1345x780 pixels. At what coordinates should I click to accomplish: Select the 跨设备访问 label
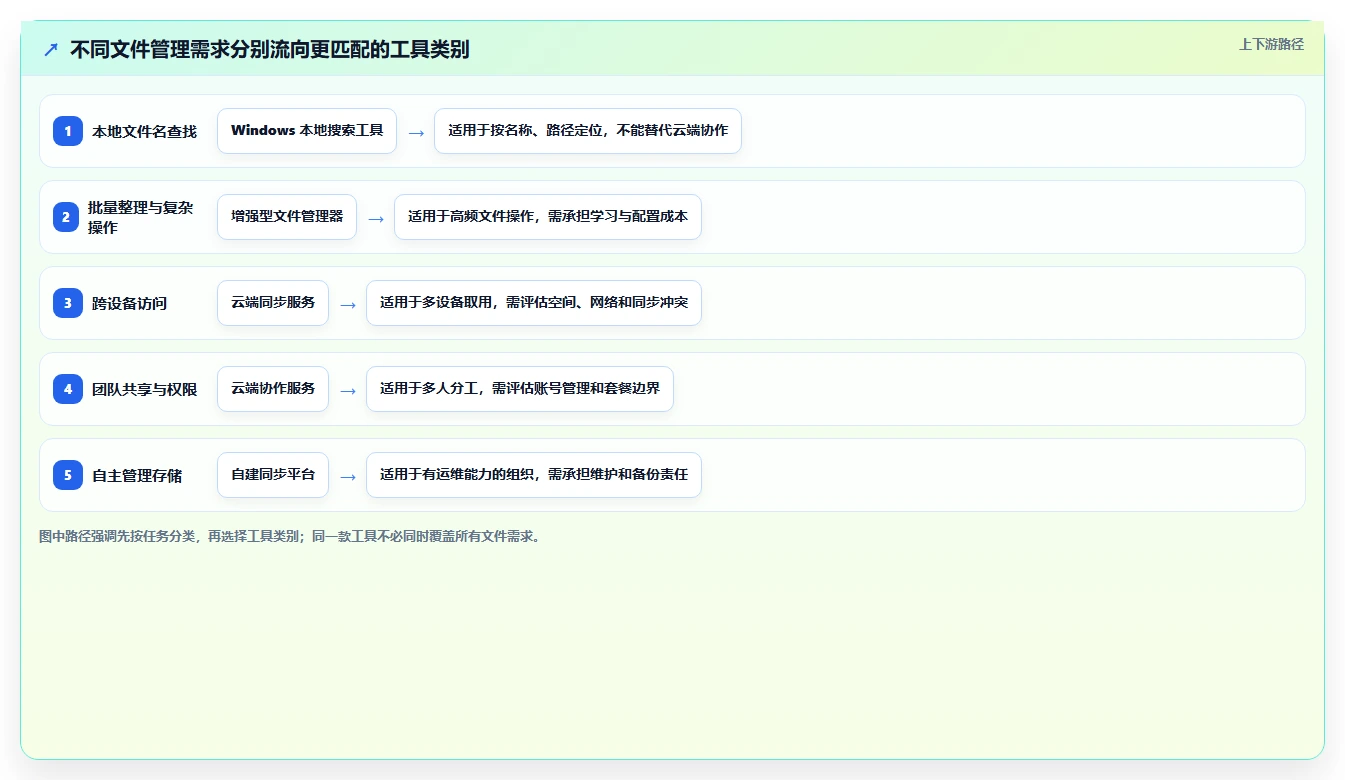[x=129, y=303]
